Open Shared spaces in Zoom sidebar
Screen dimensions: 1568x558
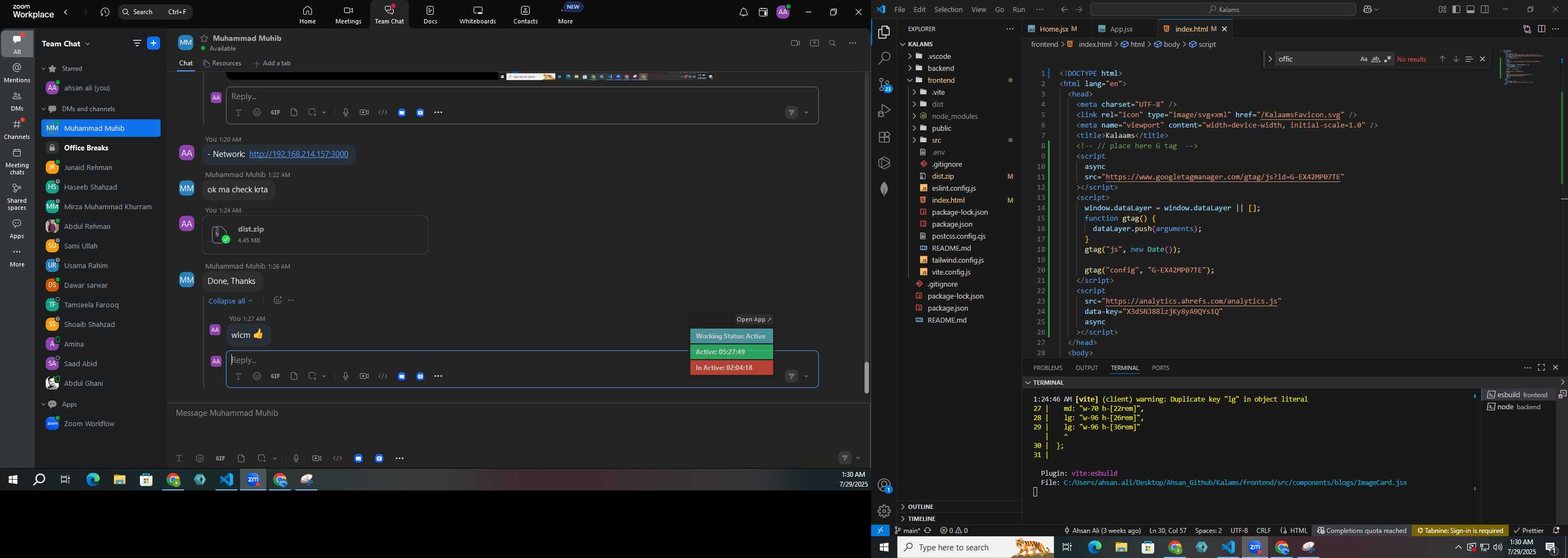[17, 197]
